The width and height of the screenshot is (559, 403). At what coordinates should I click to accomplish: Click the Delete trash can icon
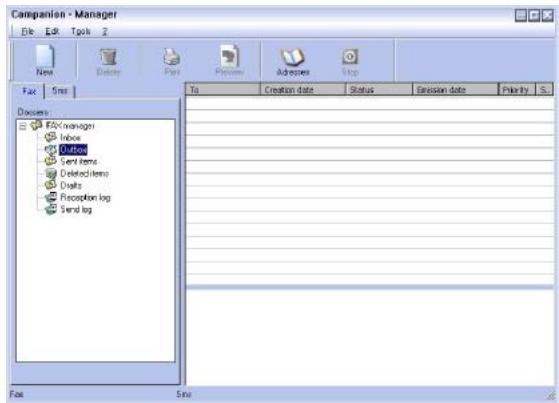(108, 57)
